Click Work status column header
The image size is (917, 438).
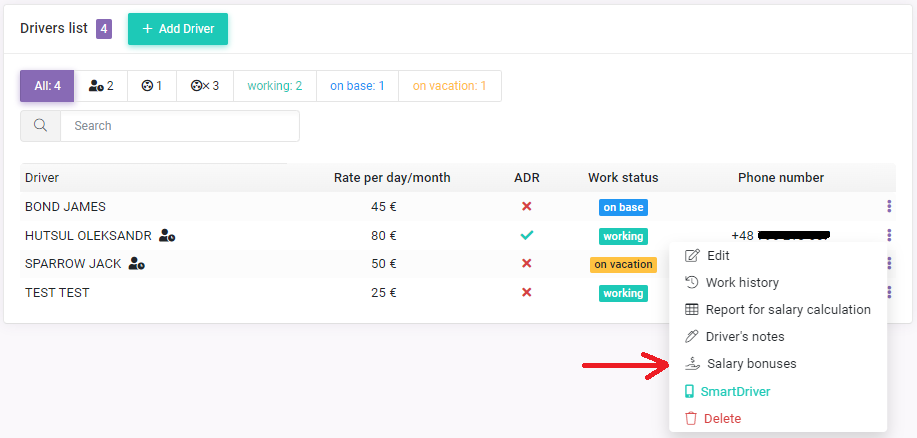click(623, 178)
